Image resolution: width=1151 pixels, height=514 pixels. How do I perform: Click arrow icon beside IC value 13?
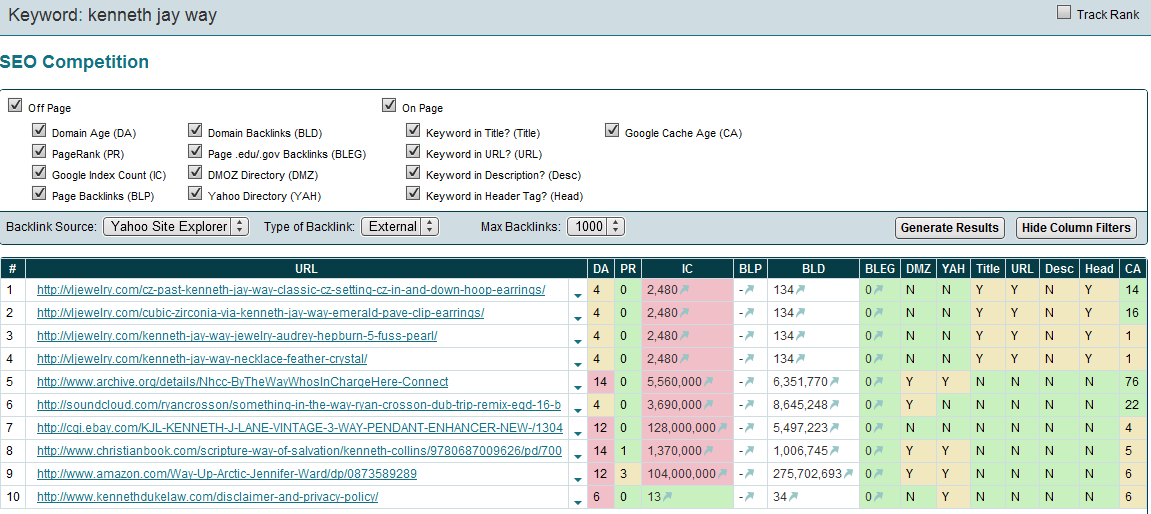pos(667,497)
